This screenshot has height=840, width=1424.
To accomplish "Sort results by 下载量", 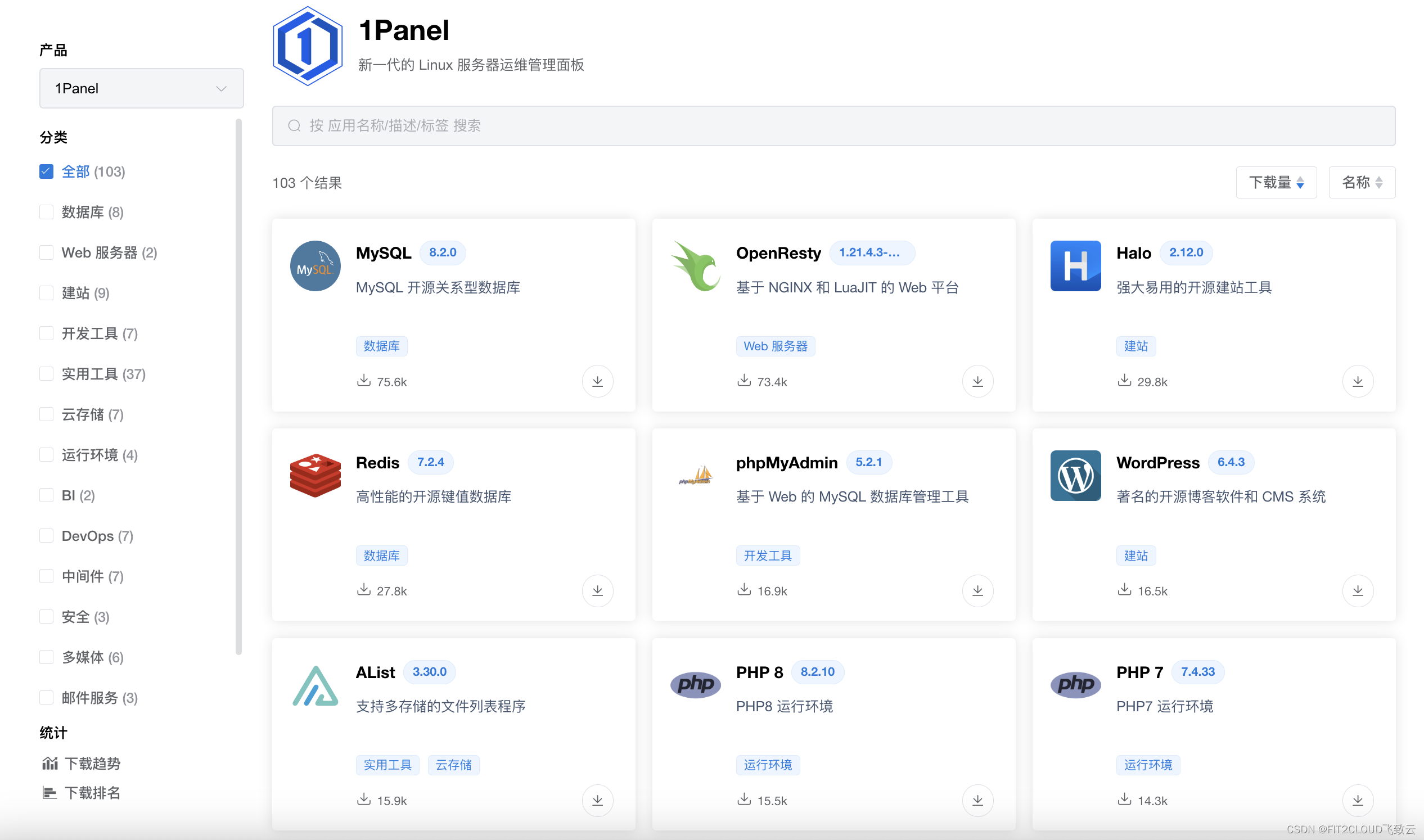I will (1276, 182).
